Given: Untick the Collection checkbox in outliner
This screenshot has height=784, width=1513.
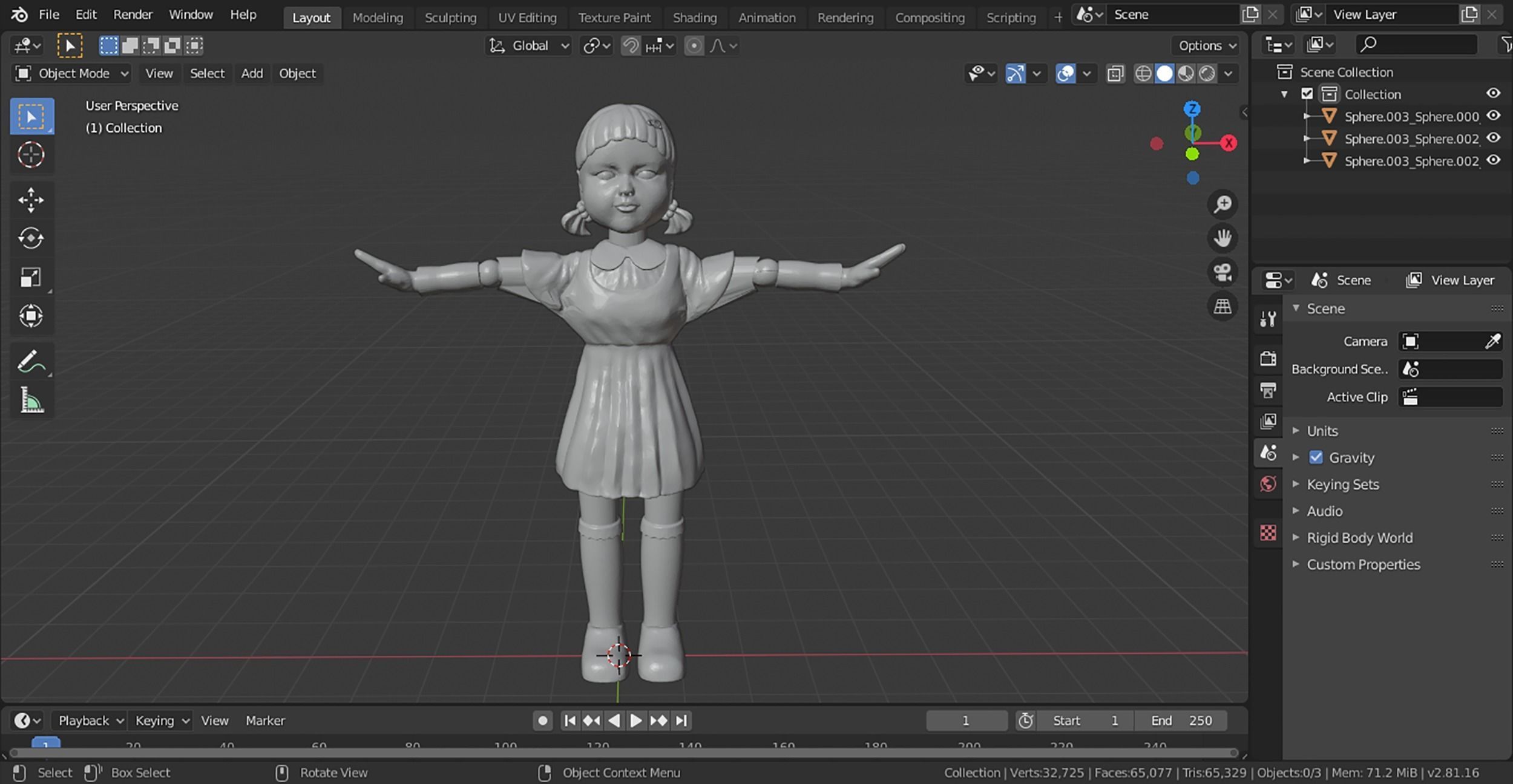Looking at the screenshot, I should 1307,94.
